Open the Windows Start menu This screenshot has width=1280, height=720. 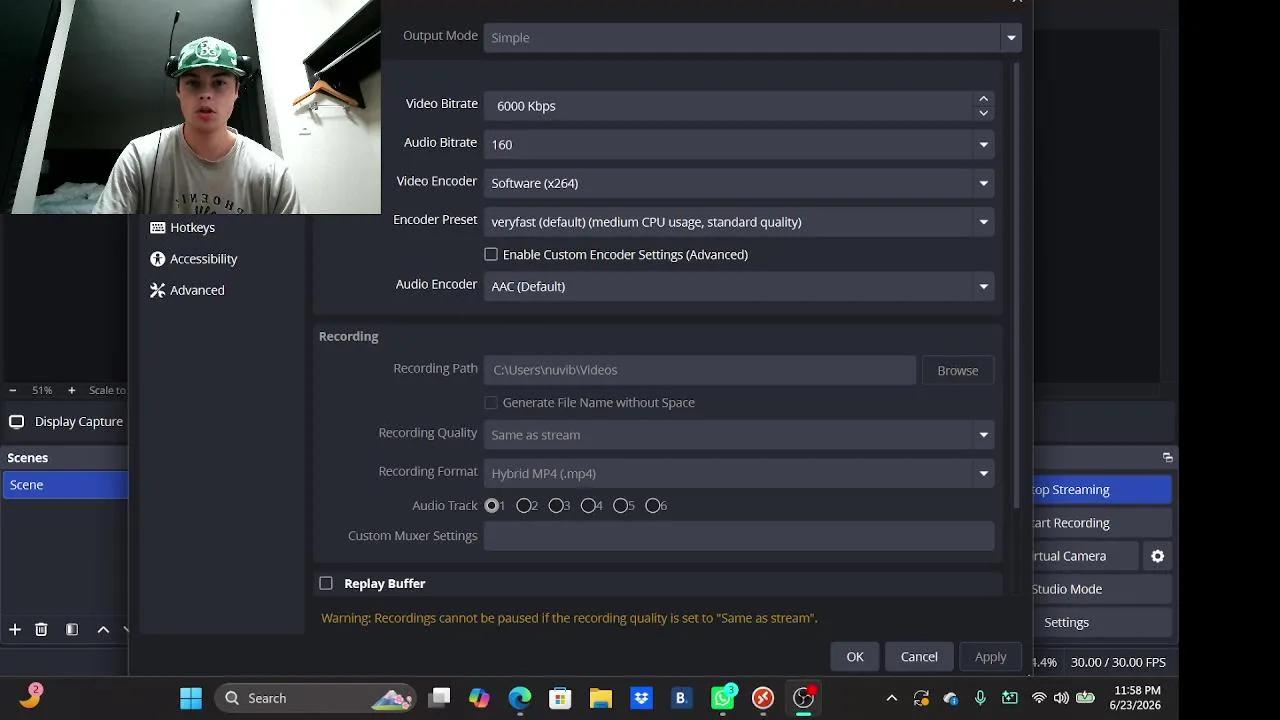(191, 698)
